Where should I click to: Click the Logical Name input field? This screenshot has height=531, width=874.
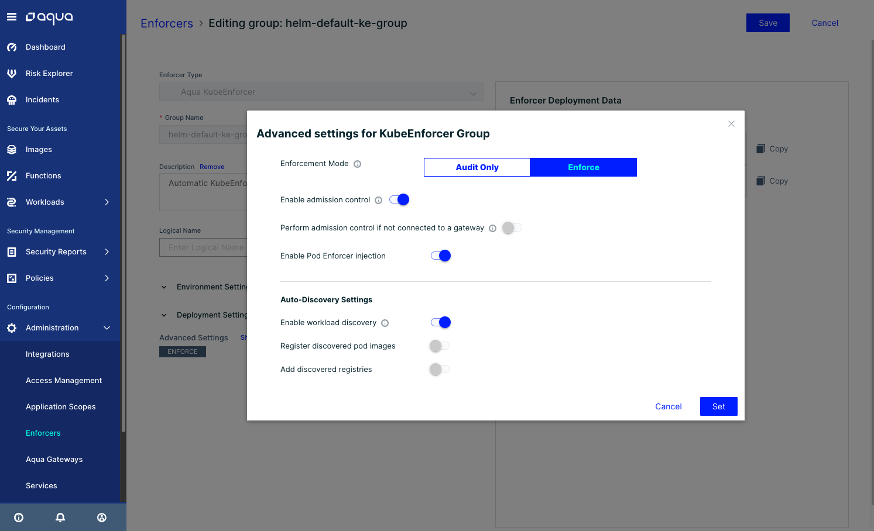[203, 247]
